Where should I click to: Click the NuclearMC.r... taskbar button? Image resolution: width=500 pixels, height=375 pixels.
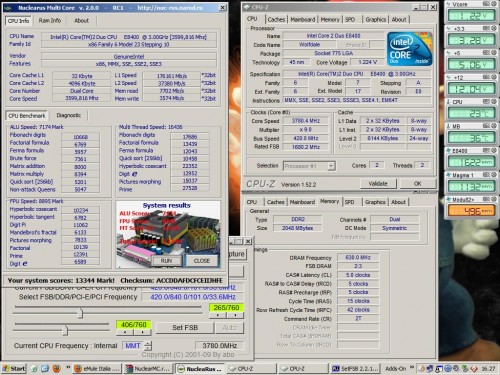tap(149, 369)
